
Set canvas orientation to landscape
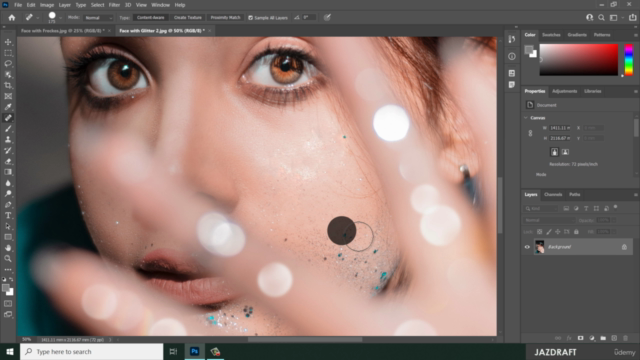565,152
